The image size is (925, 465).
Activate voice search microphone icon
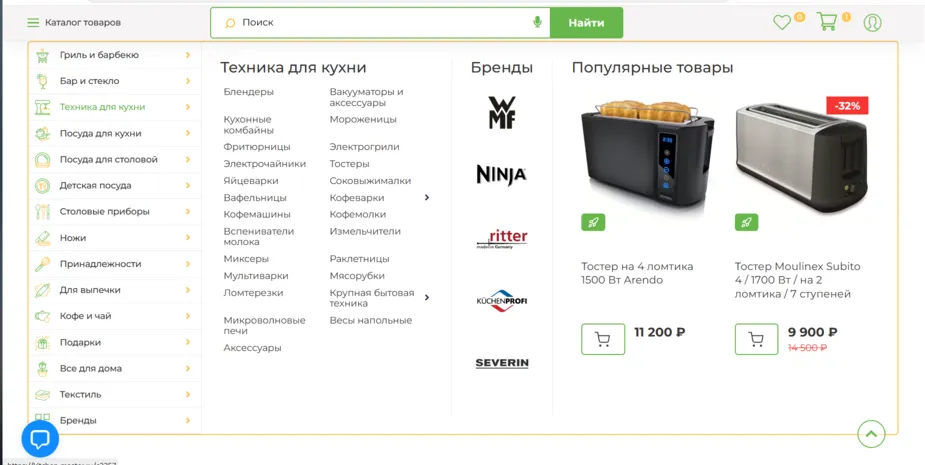pos(537,22)
